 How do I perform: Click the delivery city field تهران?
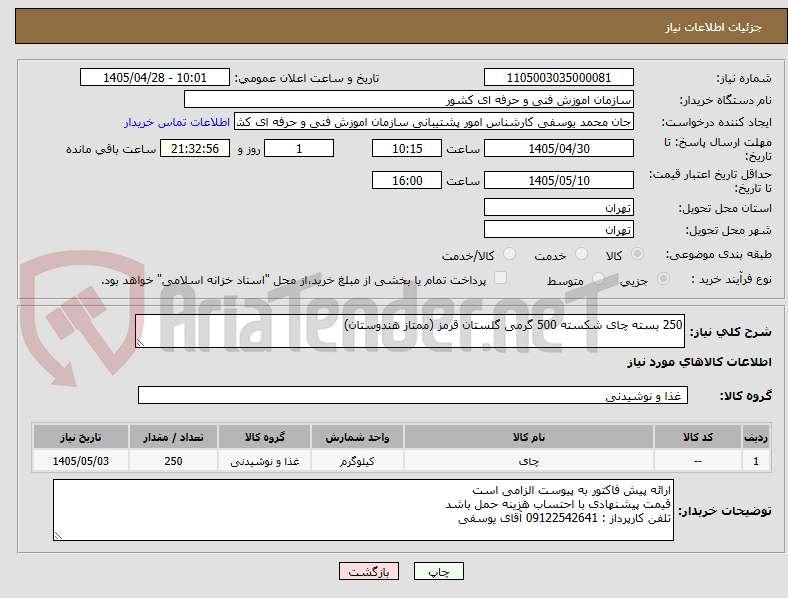click(x=558, y=229)
